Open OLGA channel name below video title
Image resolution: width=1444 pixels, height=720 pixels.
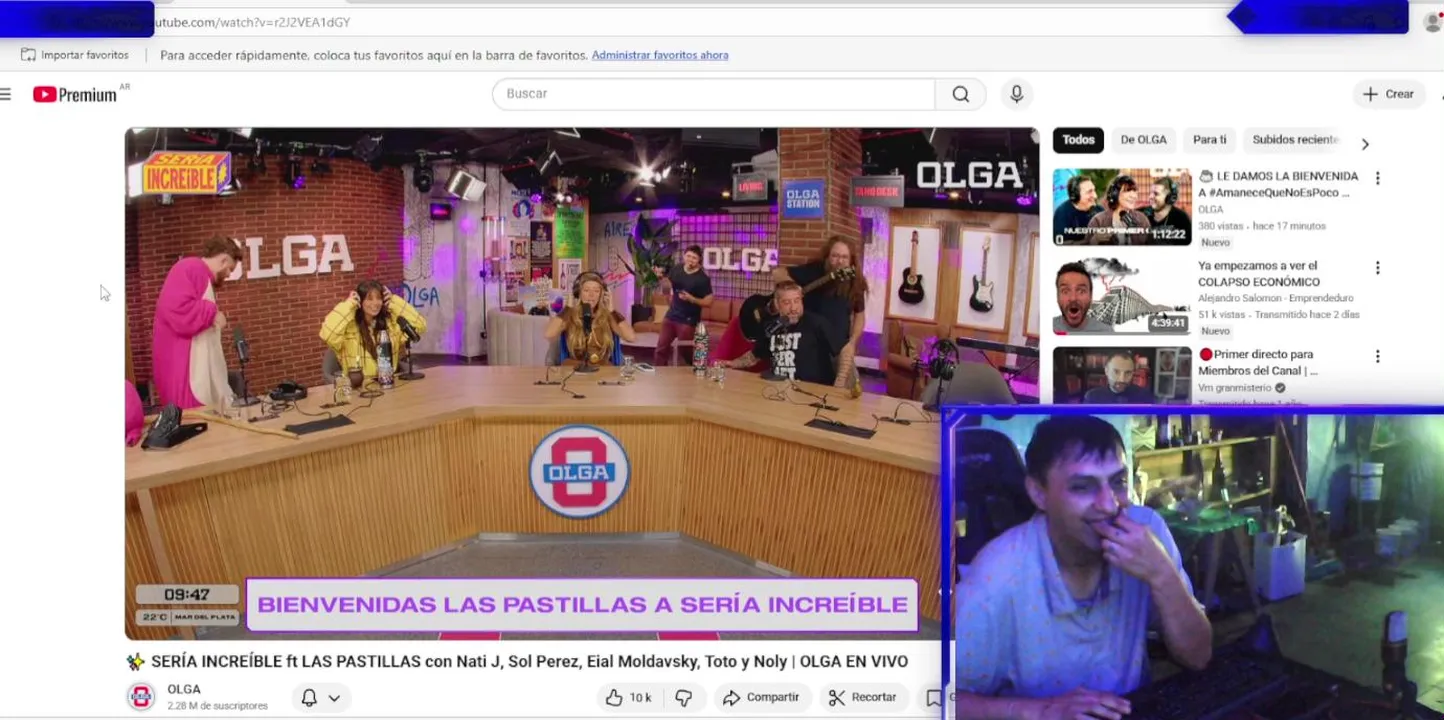tap(184, 689)
